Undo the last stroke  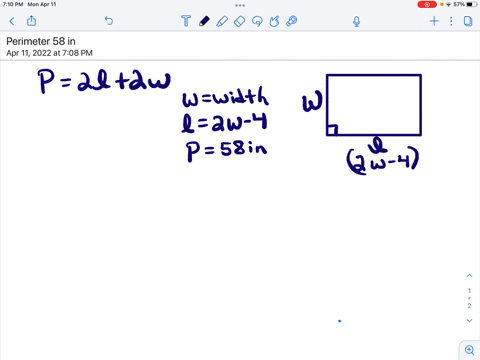(x=109, y=21)
